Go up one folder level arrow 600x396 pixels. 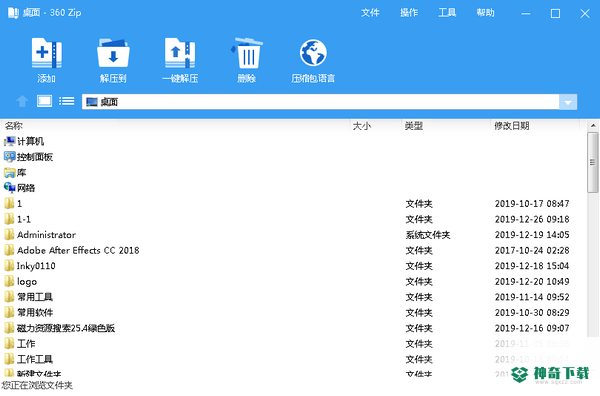[x=22, y=101]
